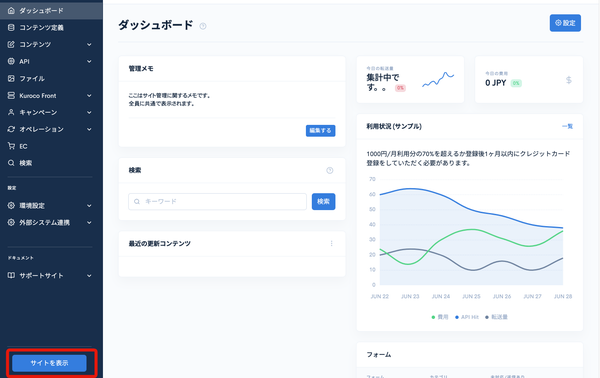
Task: Open ファイル in the sidebar
Action: (x=51, y=78)
